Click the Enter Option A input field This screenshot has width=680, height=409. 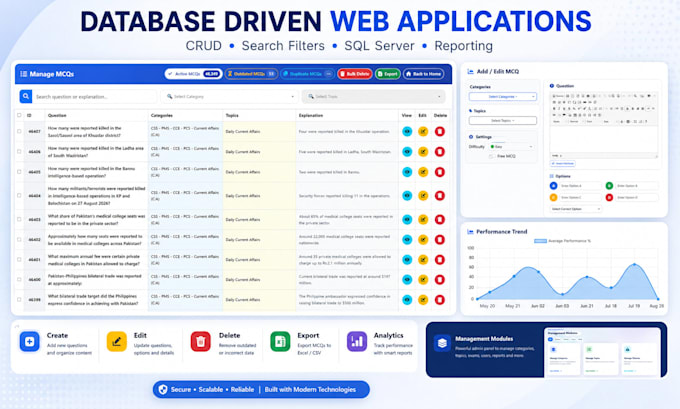[580, 186]
